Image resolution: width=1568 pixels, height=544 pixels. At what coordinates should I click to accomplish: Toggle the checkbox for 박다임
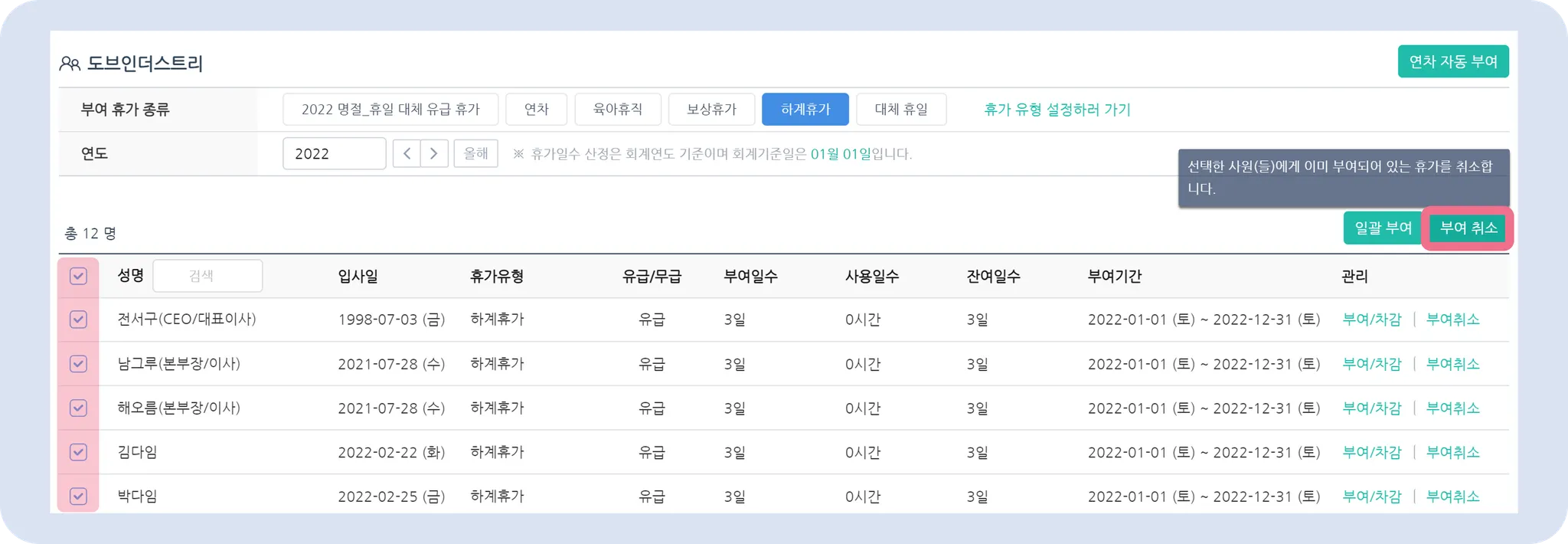point(78,496)
